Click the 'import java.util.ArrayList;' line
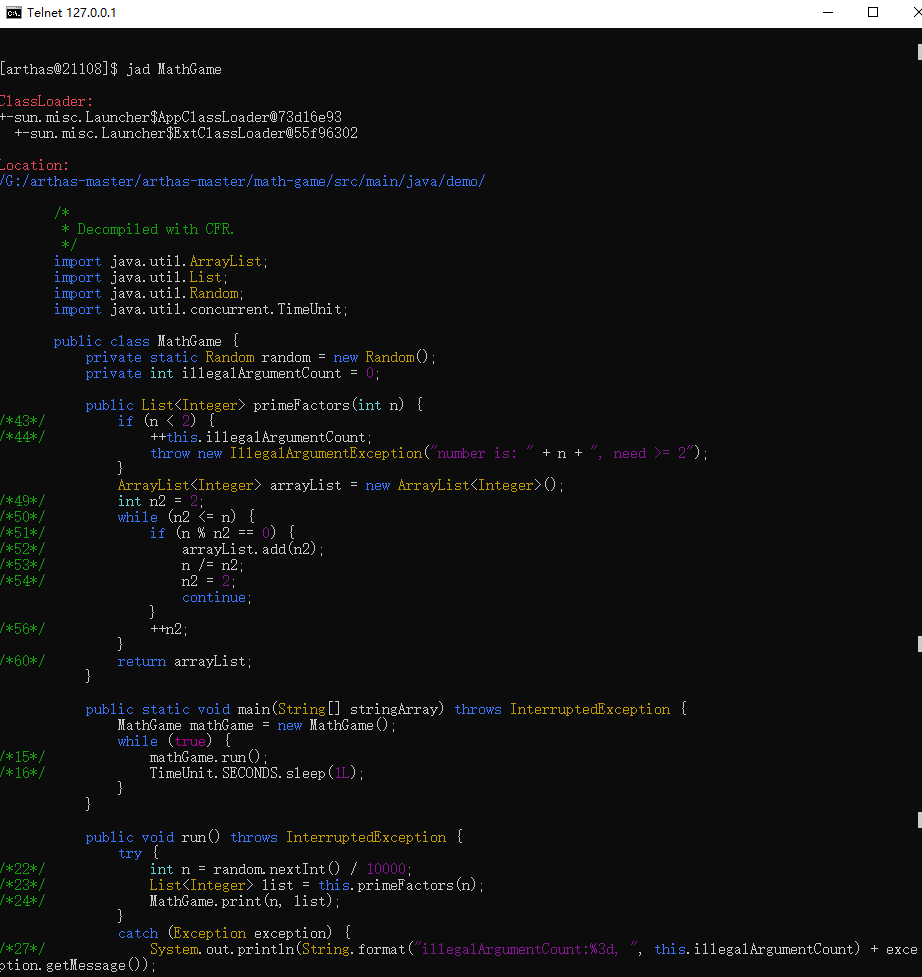 click(x=161, y=261)
